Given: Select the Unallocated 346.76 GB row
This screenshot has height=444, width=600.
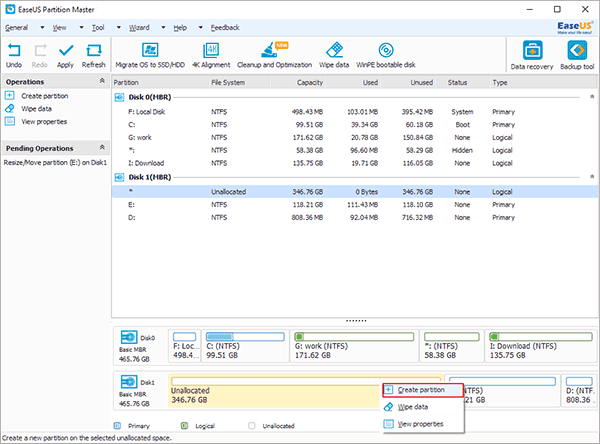Looking at the screenshot, I should pos(355,192).
